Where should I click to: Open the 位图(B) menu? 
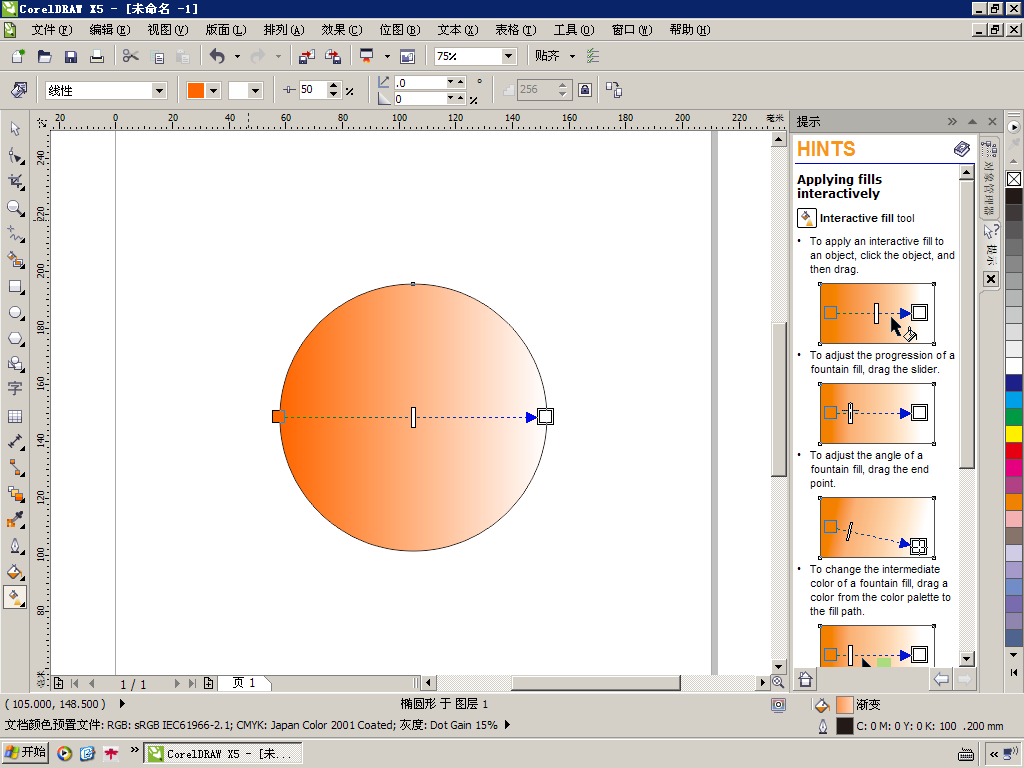point(399,30)
